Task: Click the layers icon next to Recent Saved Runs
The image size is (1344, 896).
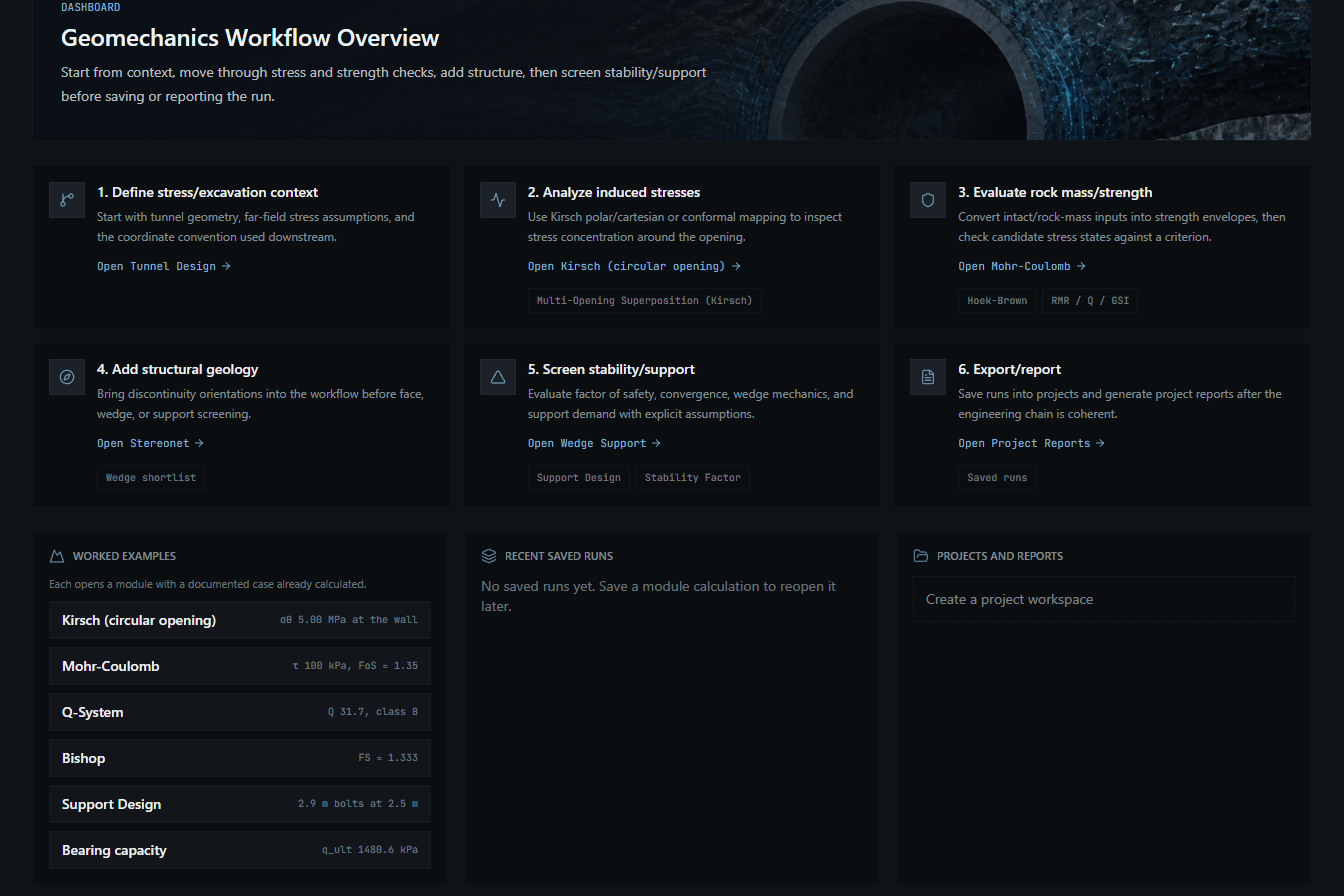Action: (x=489, y=556)
